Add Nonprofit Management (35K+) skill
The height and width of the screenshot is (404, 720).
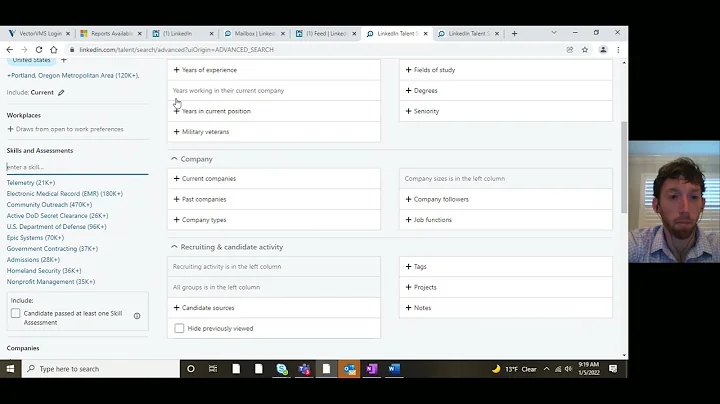tap(51, 282)
